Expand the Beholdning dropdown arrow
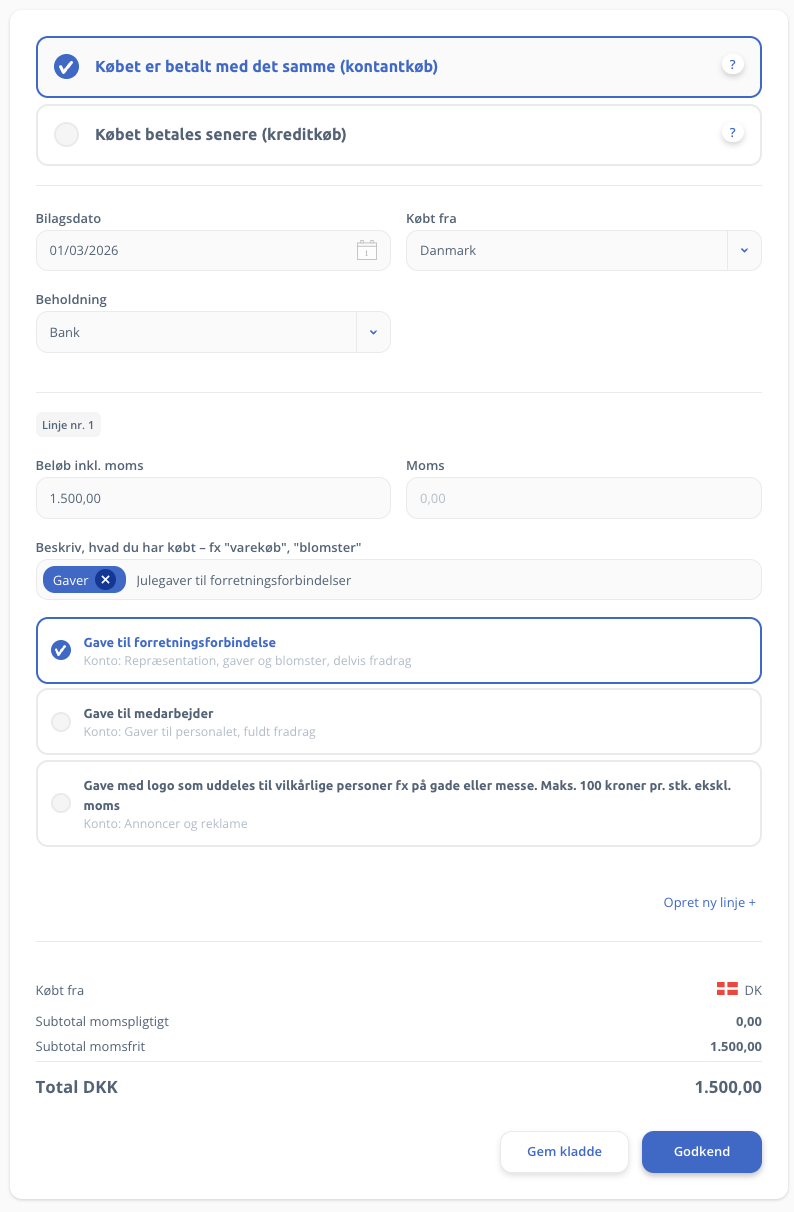The height and width of the screenshot is (1212, 794). 373,333
